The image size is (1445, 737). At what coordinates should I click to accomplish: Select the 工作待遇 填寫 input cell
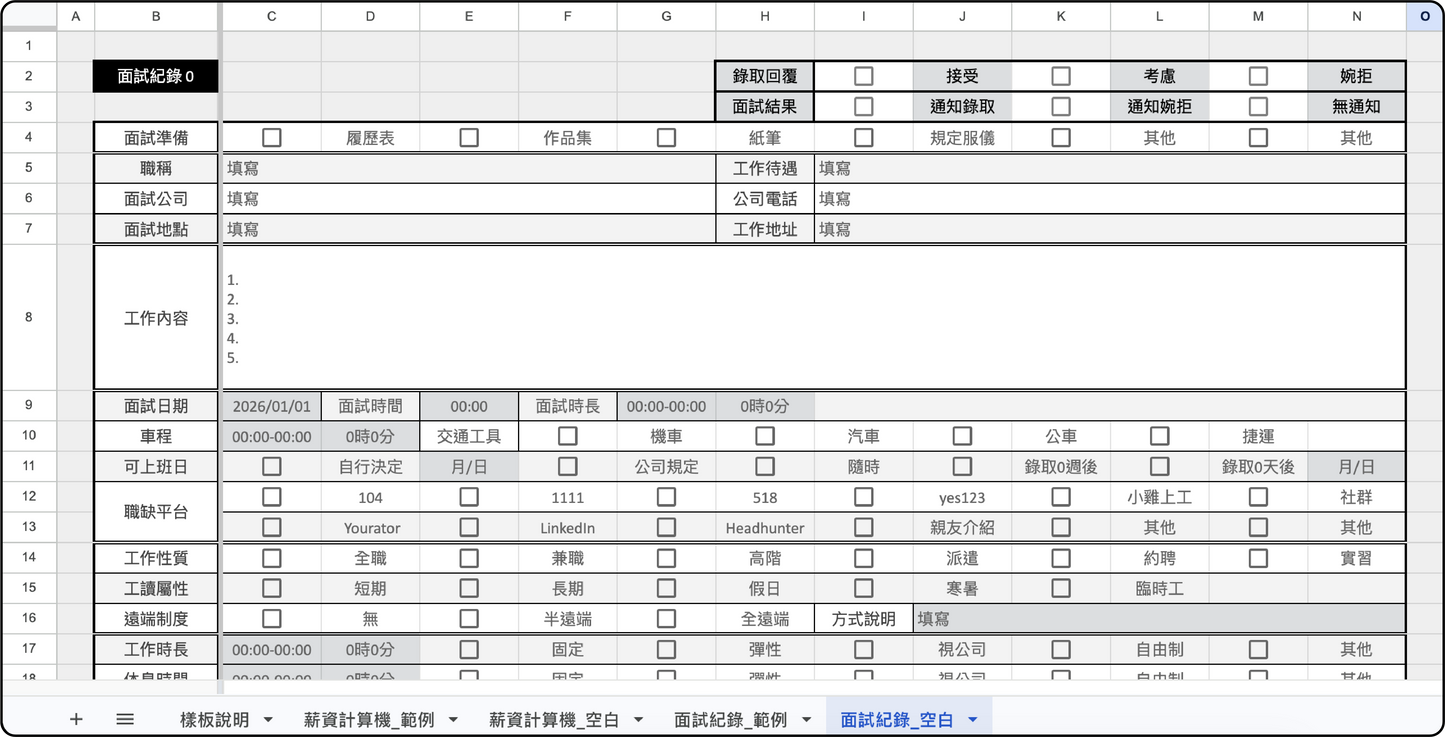click(x=1110, y=168)
